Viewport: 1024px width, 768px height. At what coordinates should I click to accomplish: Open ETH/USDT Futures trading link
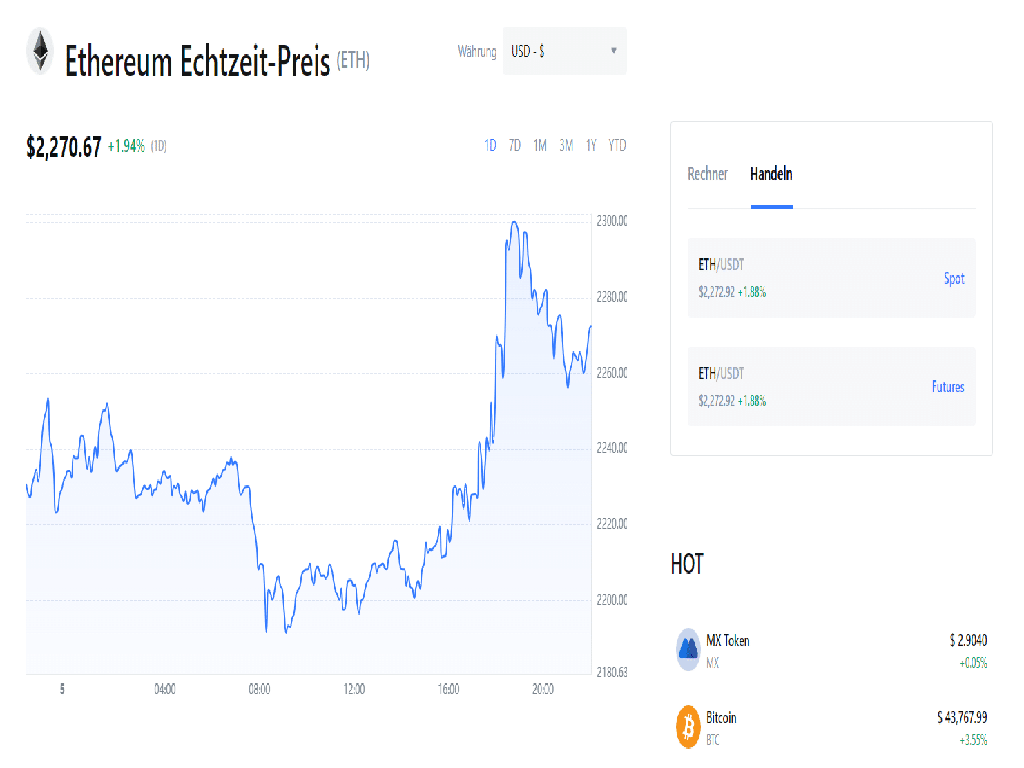coord(948,387)
